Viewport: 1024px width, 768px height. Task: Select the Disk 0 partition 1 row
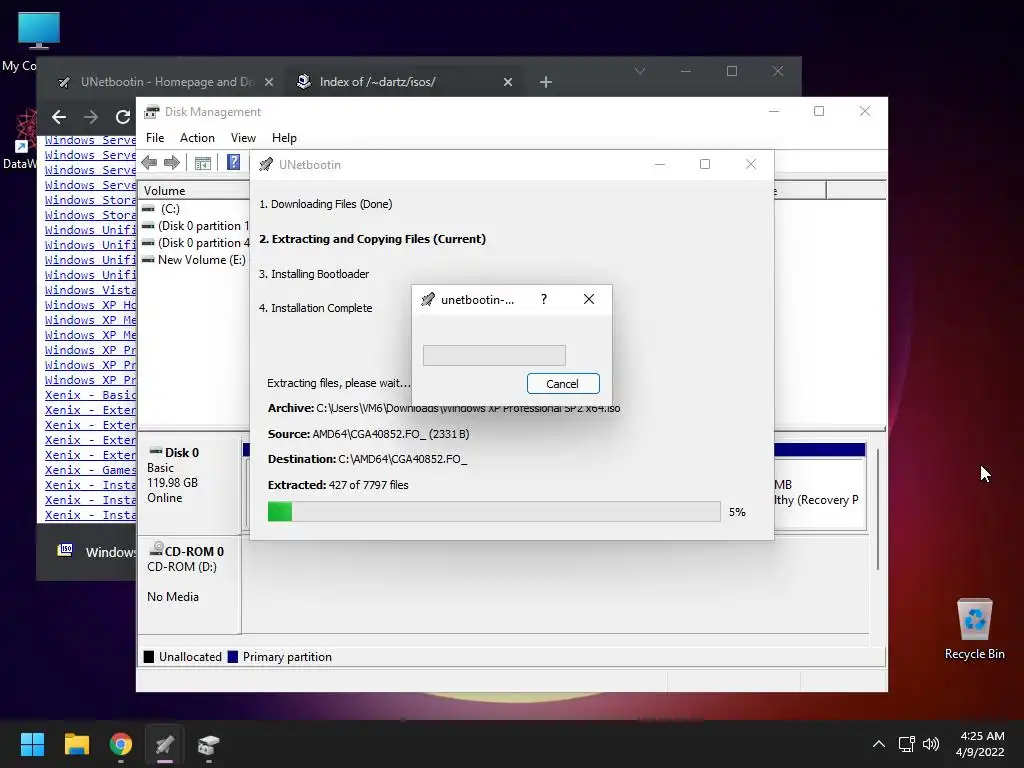click(x=195, y=226)
